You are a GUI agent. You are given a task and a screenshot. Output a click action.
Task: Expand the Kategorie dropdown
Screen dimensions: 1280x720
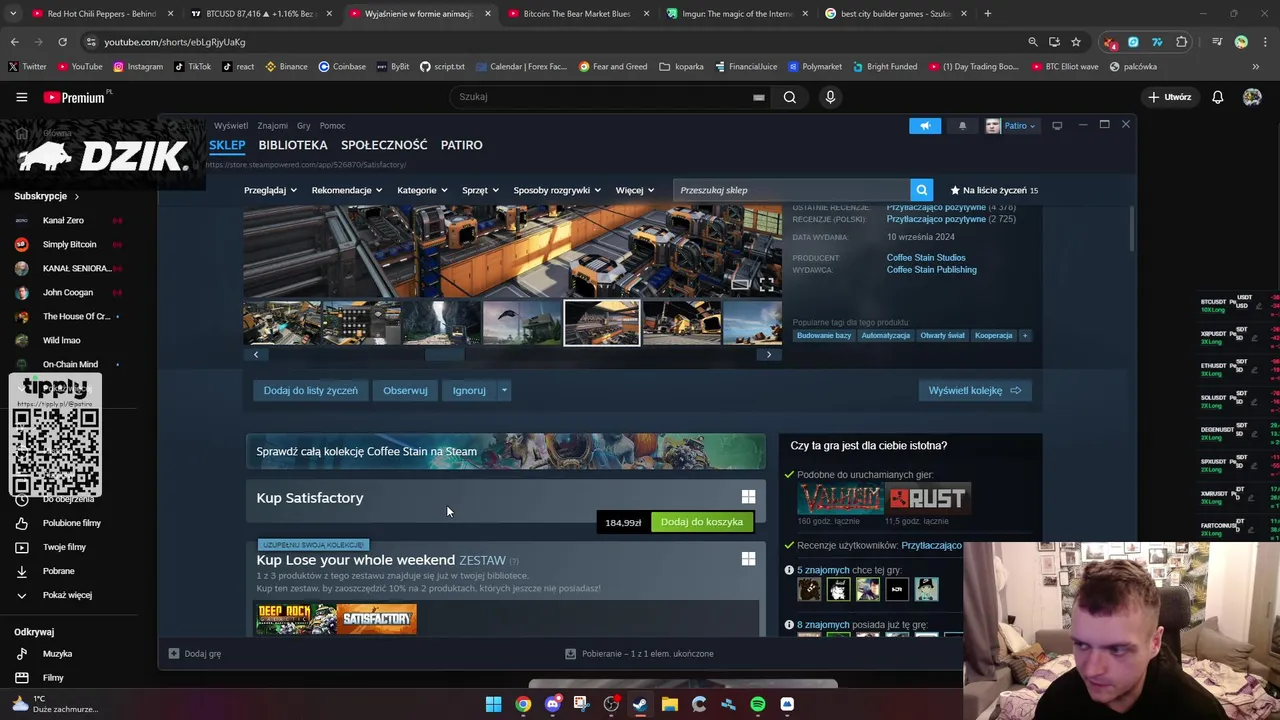click(x=422, y=190)
